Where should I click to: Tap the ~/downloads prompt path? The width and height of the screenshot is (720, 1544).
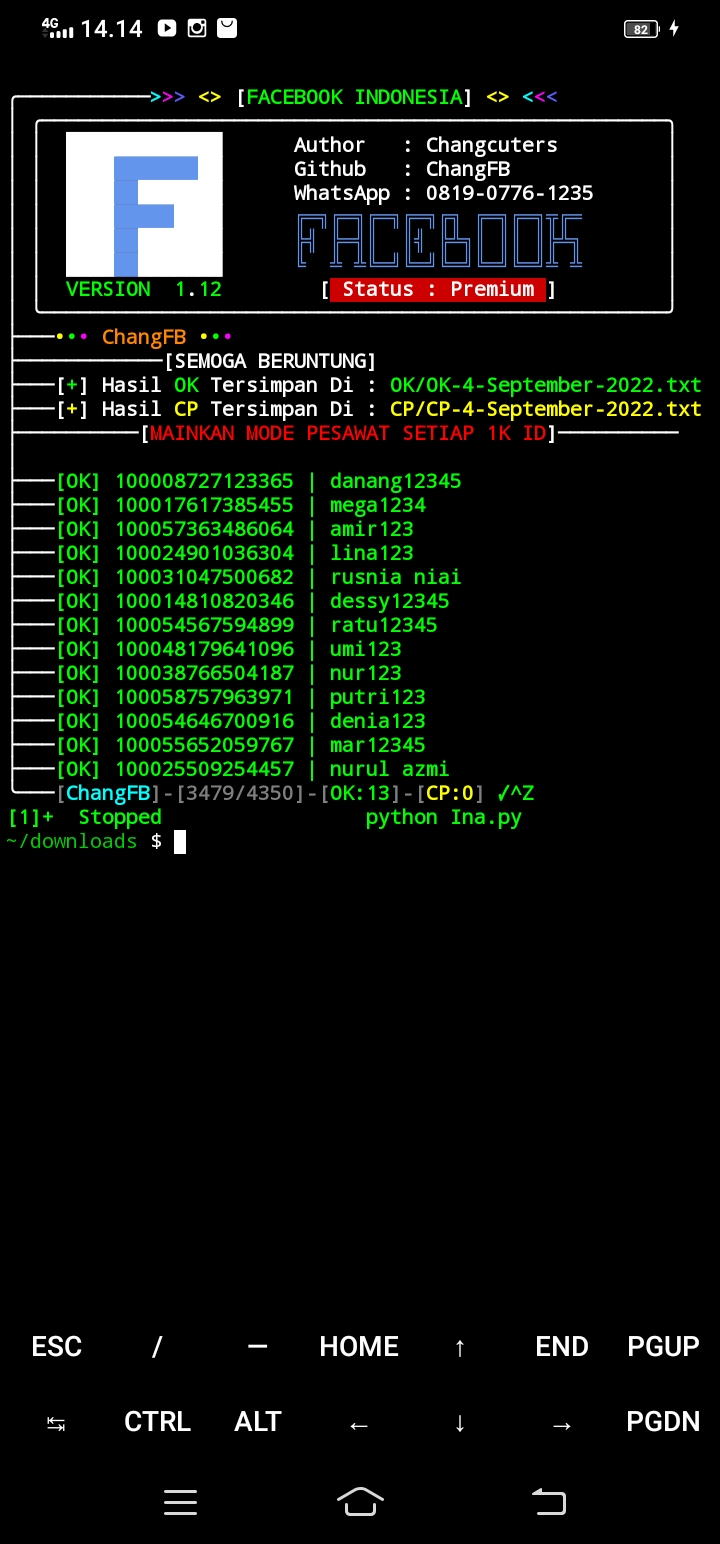tap(72, 842)
